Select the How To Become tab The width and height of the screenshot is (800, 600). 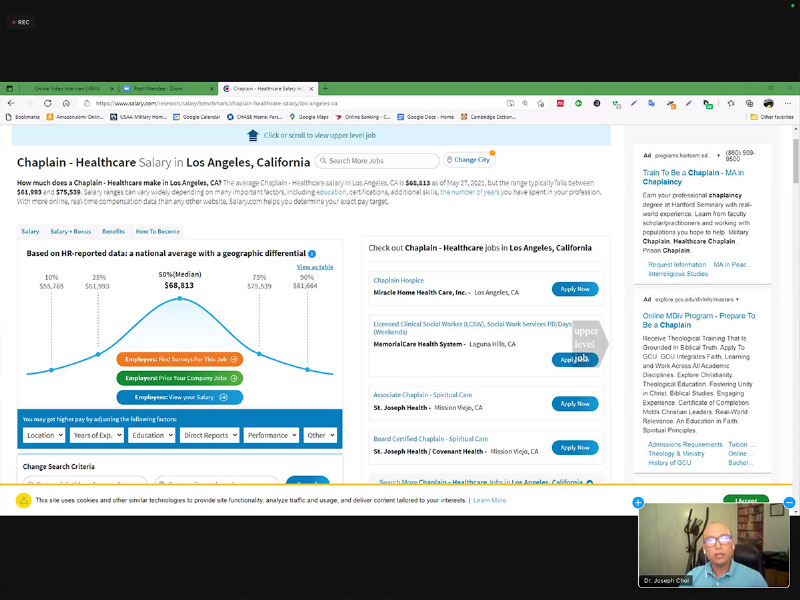pyautogui.click(x=158, y=231)
